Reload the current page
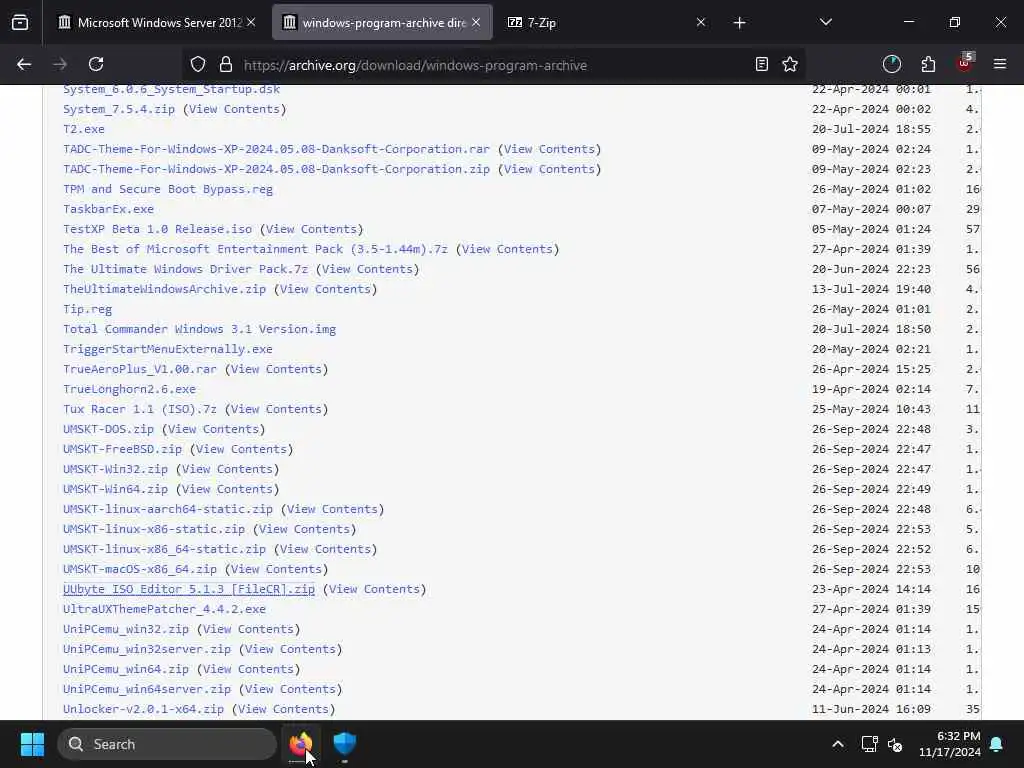The width and height of the screenshot is (1024, 768). (96, 64)
